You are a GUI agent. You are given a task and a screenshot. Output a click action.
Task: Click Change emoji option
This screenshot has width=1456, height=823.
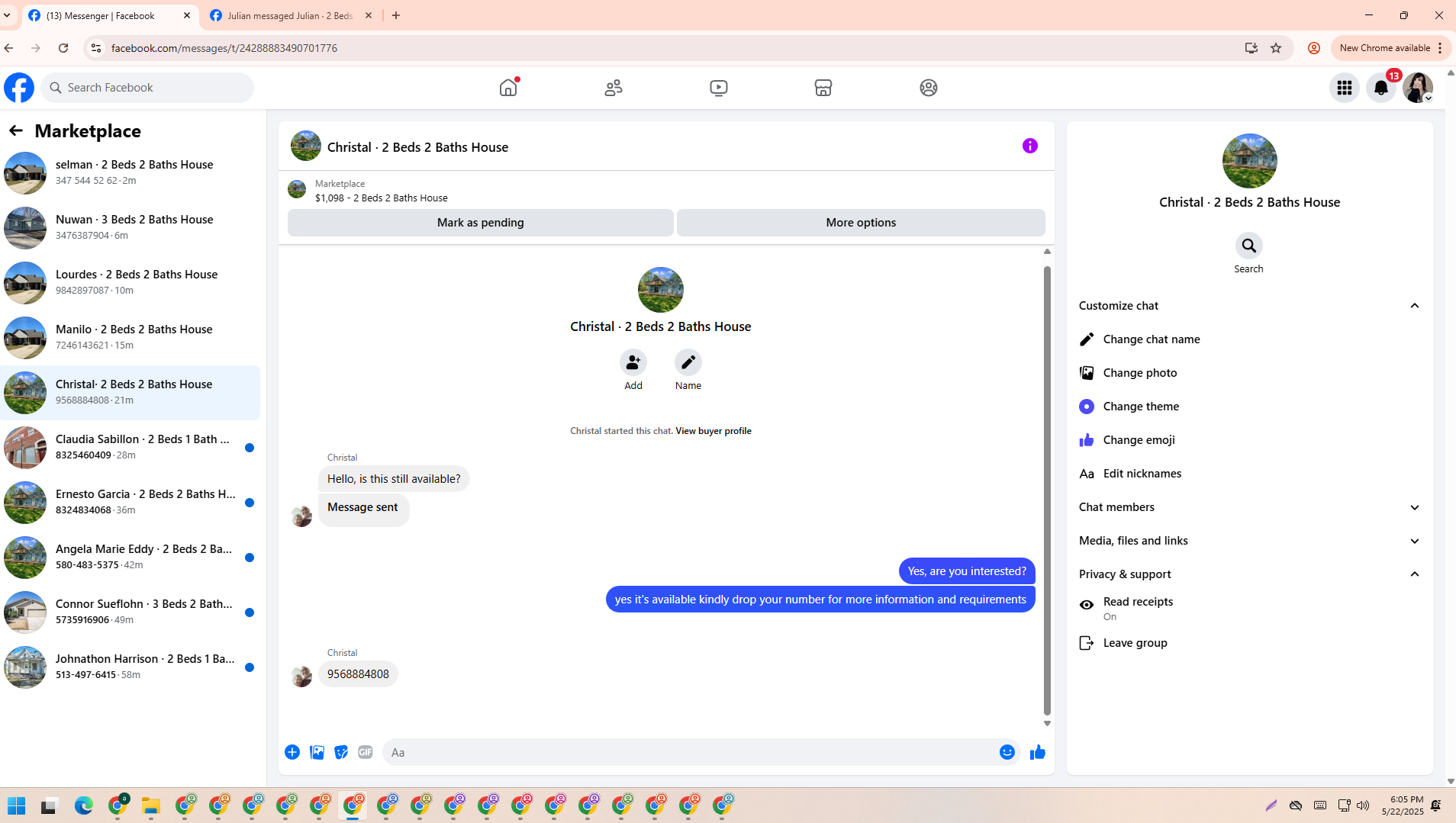1249,440
